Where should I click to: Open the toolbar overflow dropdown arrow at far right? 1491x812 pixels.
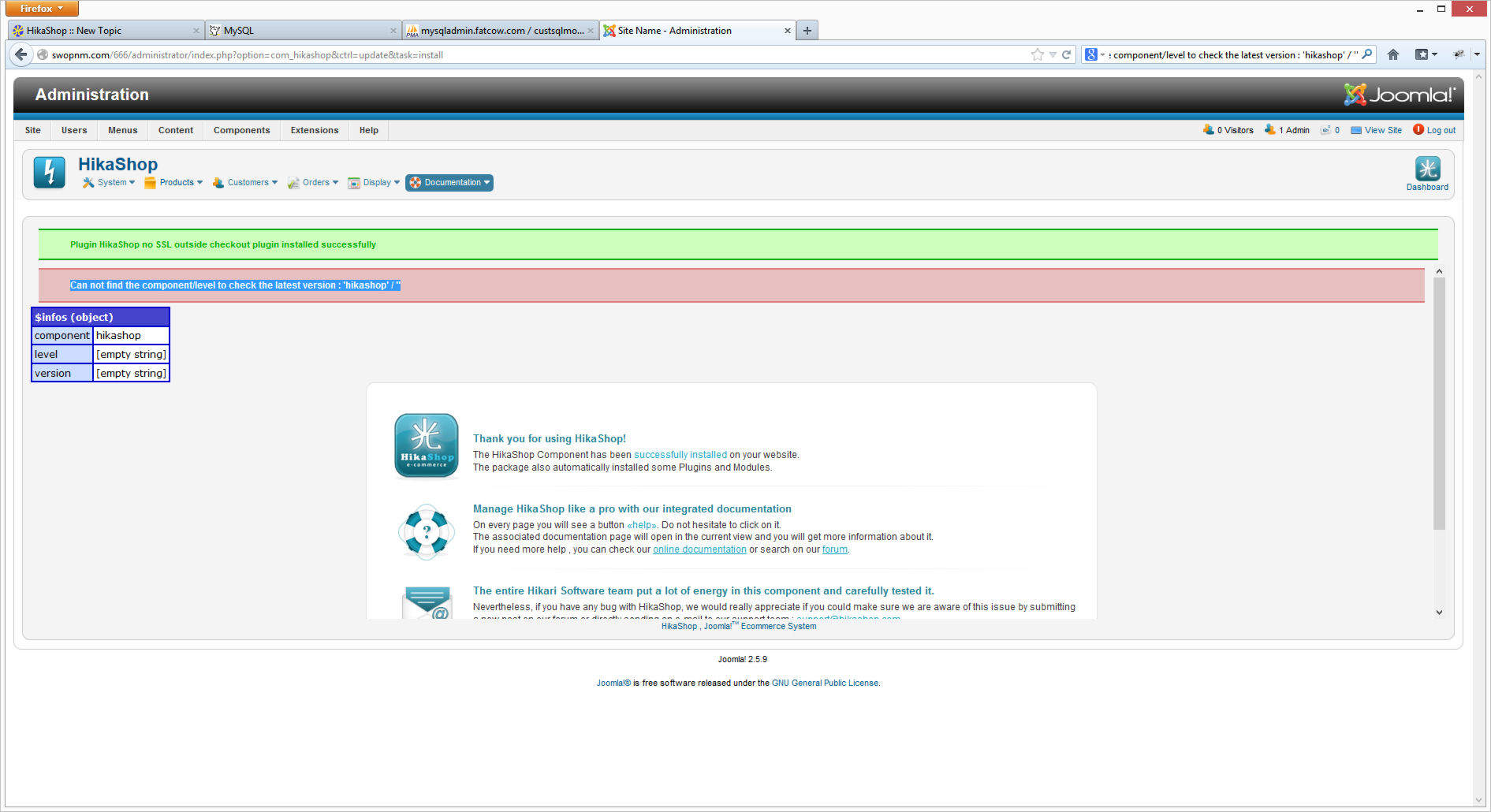pos(1477,54)
